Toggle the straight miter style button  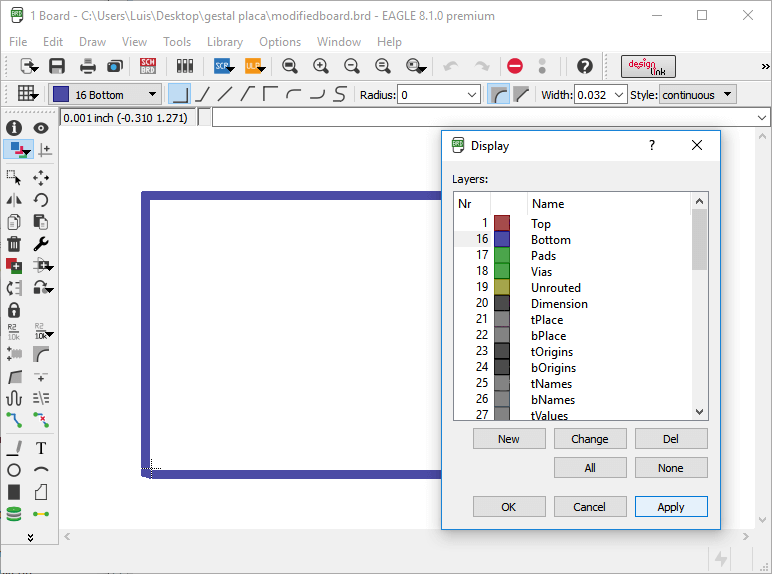click(520, 94)
